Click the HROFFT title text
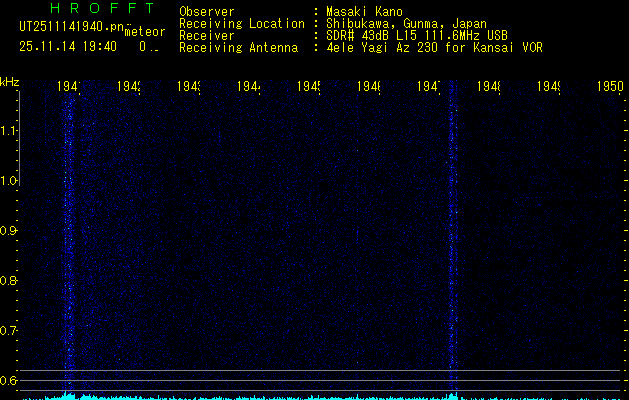 pyautogui.click(x=102, y=8)
